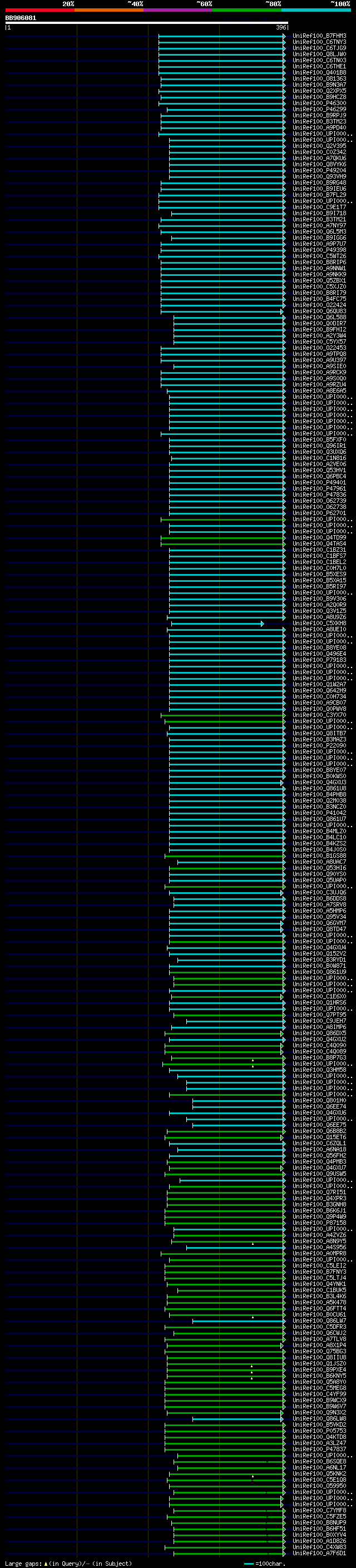Open hit UniRef100_Q401B8
Image resolution: width=356 pixels, height=1568 pixels.
coord(319,72)
